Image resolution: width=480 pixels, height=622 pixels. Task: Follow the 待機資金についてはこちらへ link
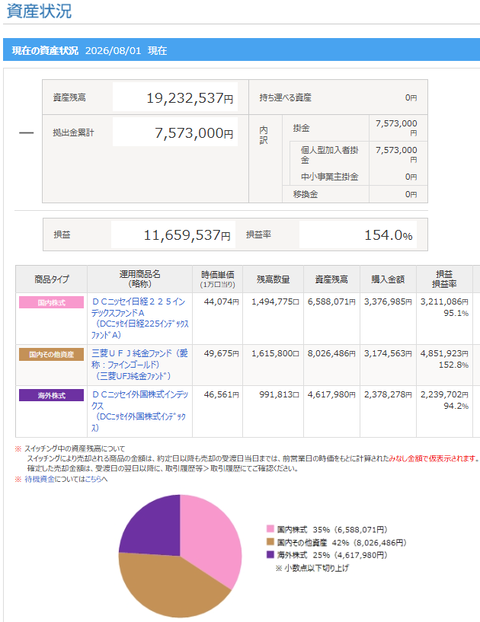tap(66, 479)
